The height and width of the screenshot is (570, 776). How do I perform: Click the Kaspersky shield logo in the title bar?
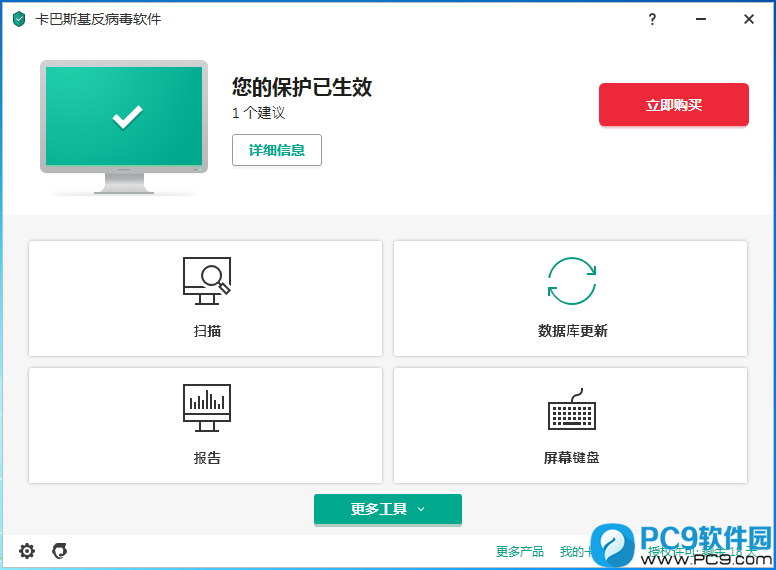click(x=19, y=19)
